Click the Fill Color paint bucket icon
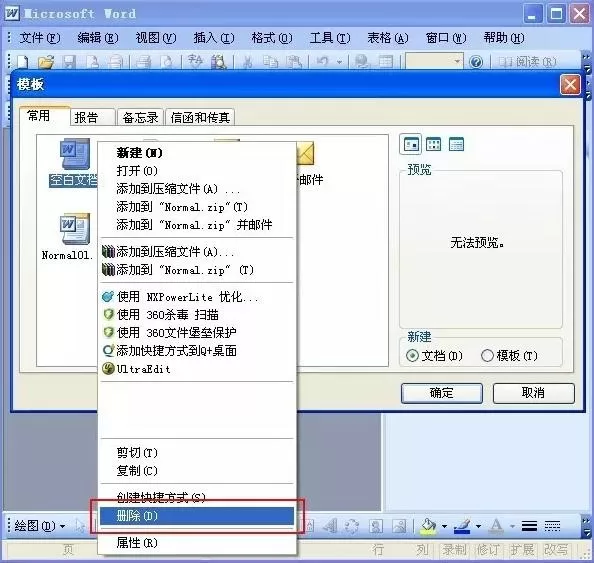 click(x=428, y=526)
